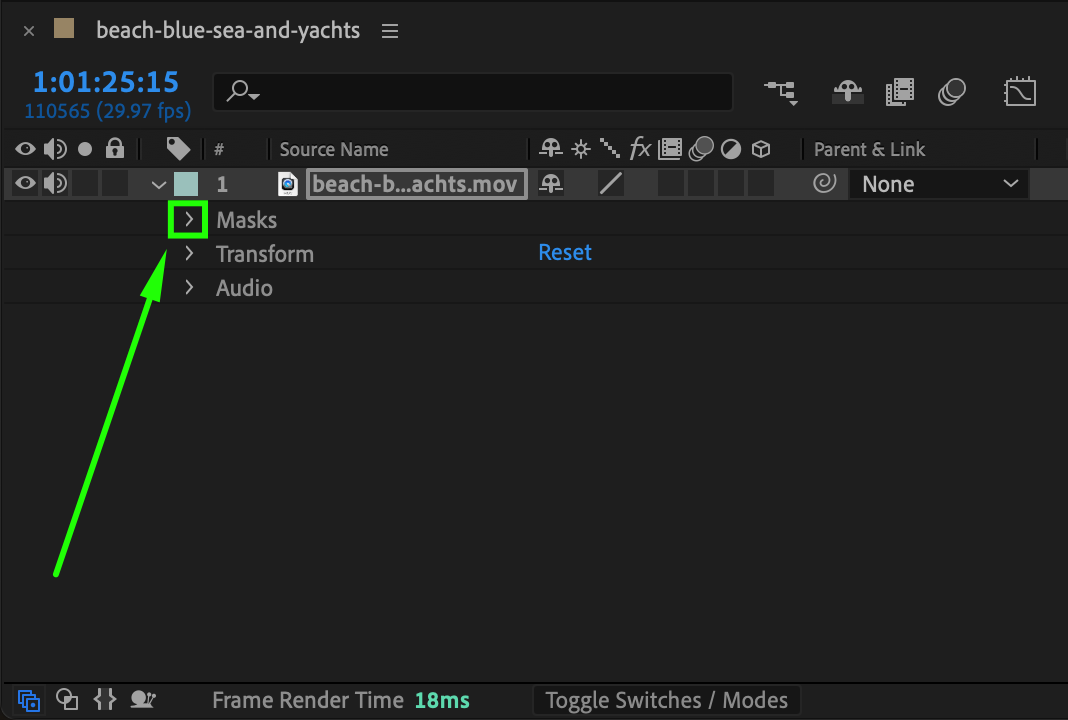
Task: Open the timeline panel menu
Action: tap(390, 31)
